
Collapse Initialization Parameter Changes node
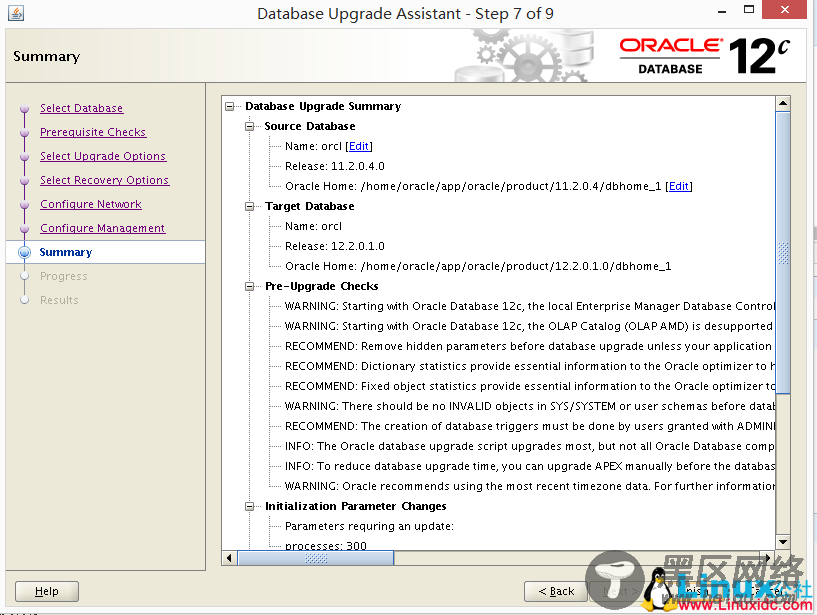click(250, 506)
